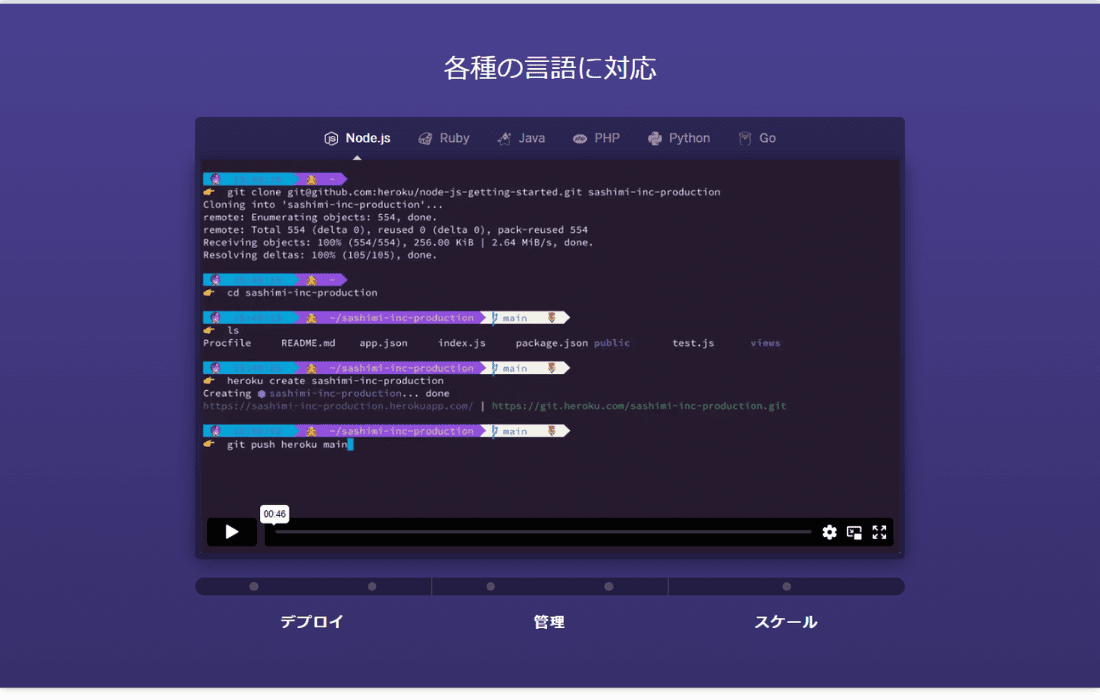
Task: Click second dot in デプロイ timeline segment
Action: click(373, 586)
